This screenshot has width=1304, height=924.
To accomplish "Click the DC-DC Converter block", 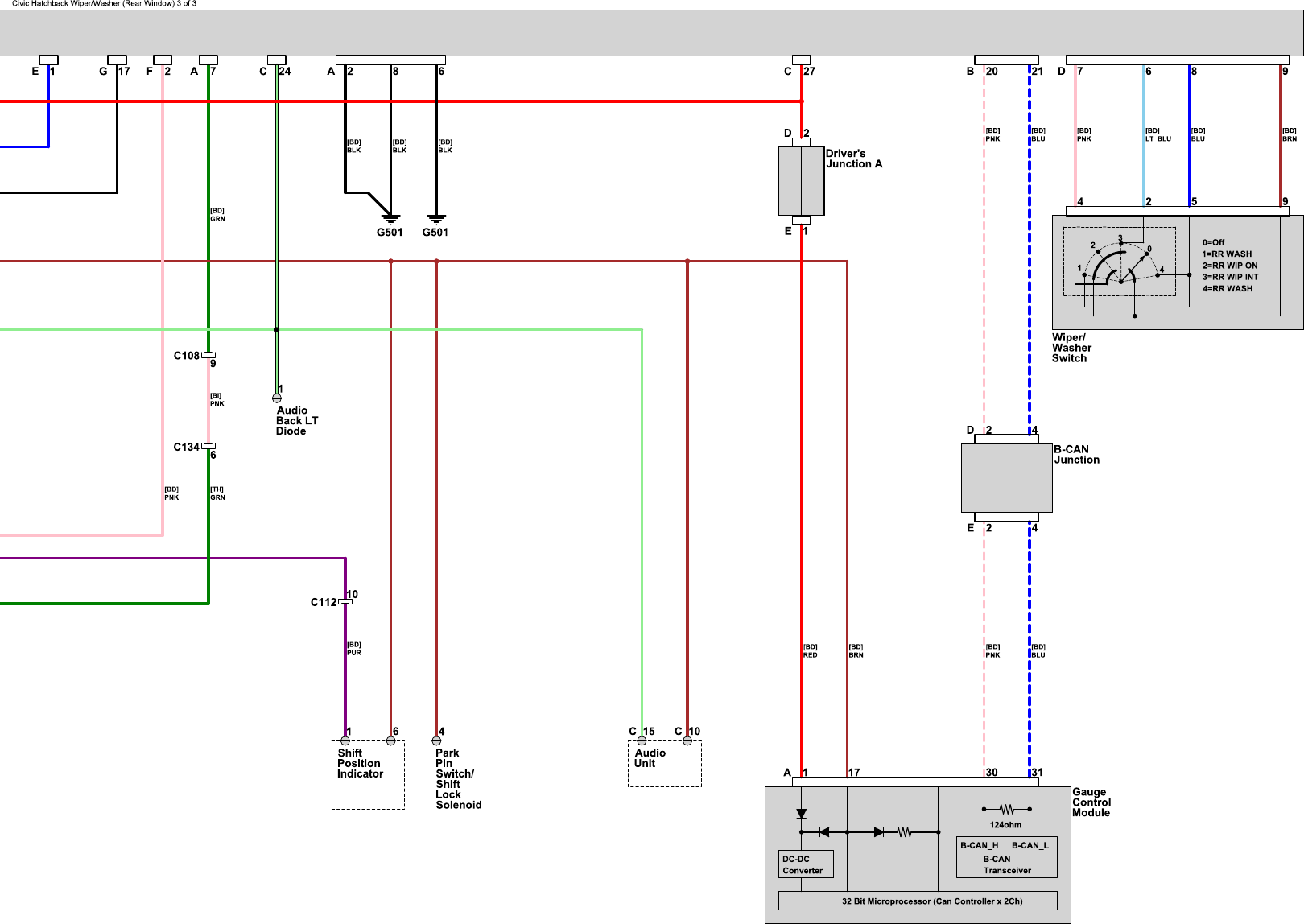I will [805, 864].
